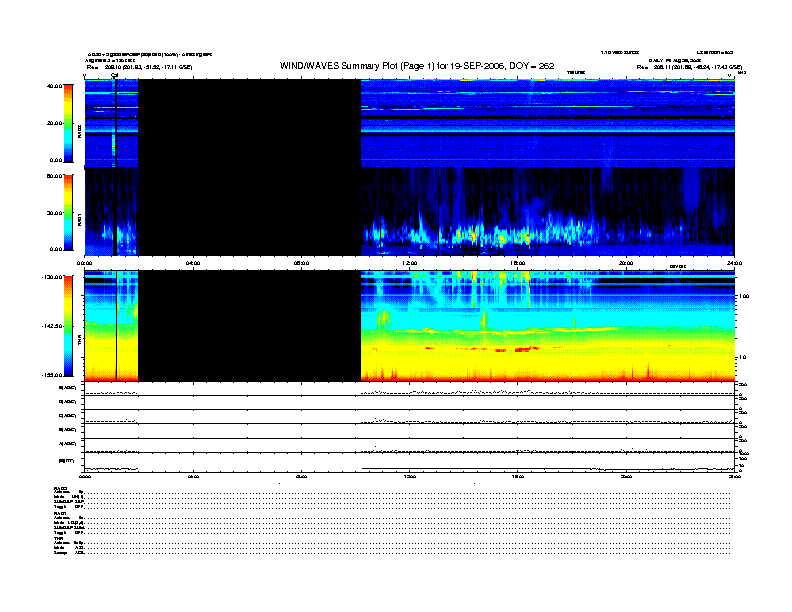
Task: Click the TNR heading in status table
Action: (x=59, y=539)
